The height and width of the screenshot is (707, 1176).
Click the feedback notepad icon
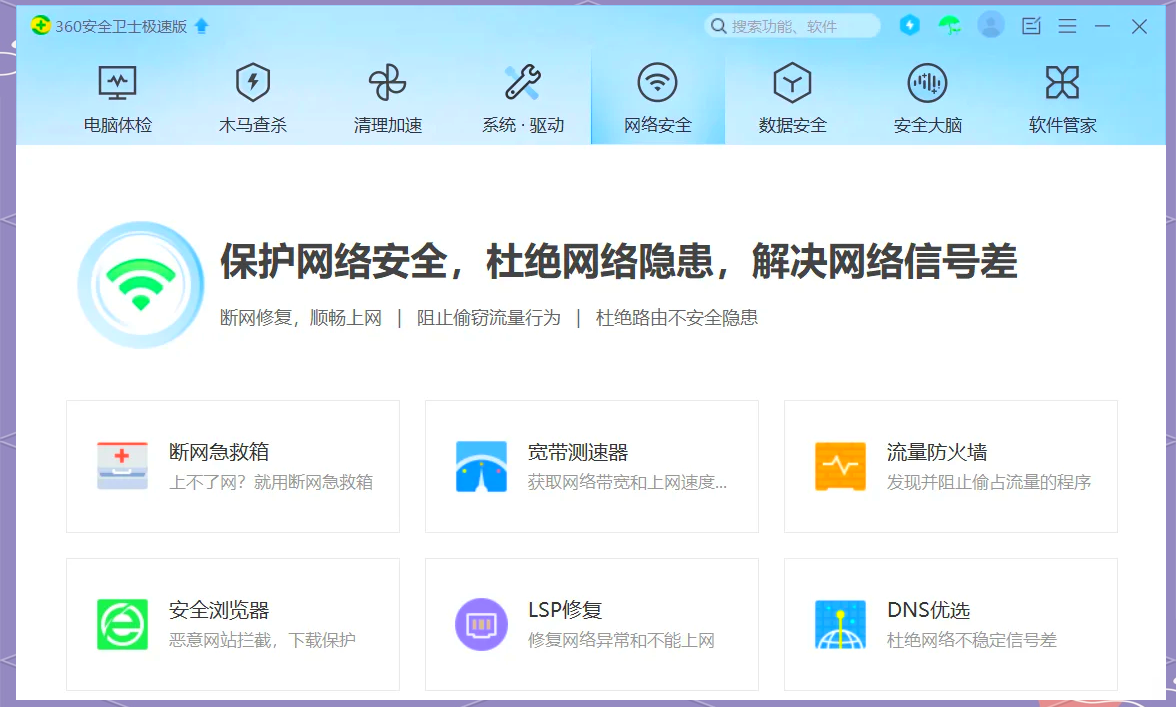pyautogui.click(x=1031, y=26)
